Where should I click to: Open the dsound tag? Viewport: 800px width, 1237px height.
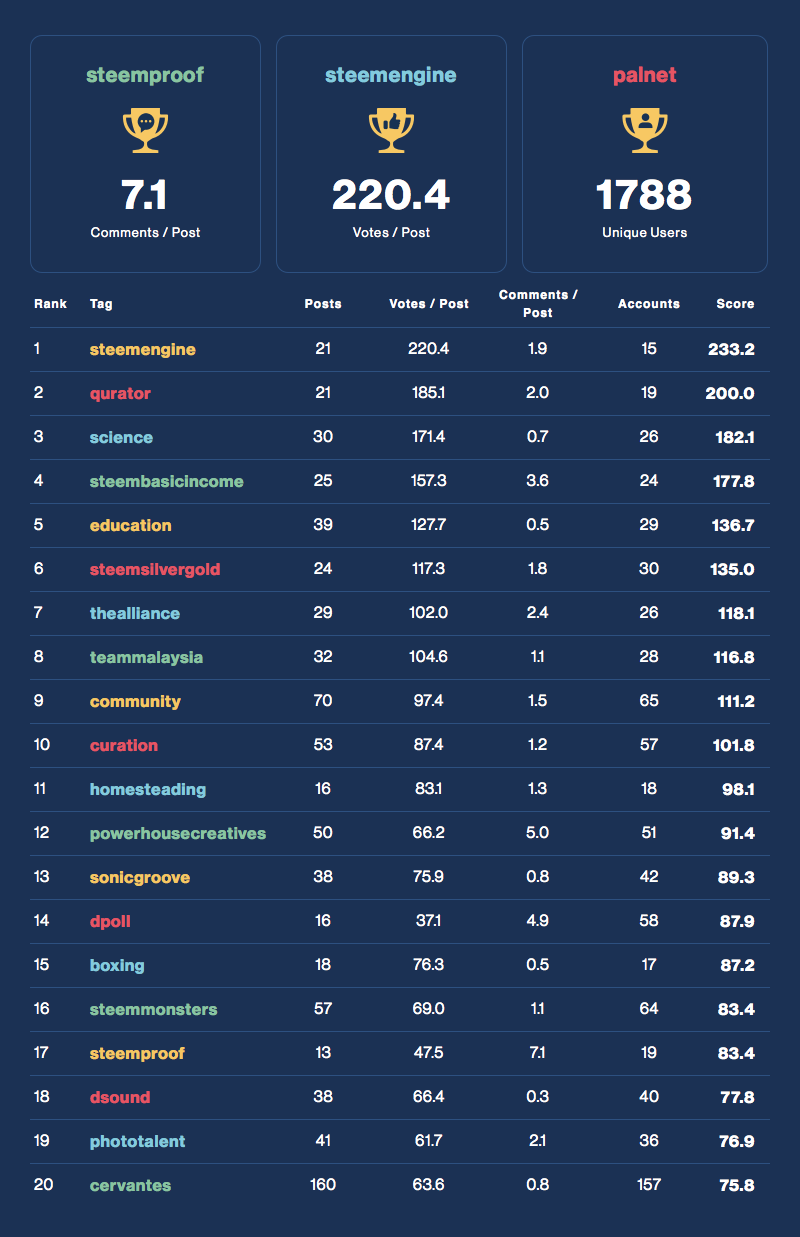(x=120, y=1097)
